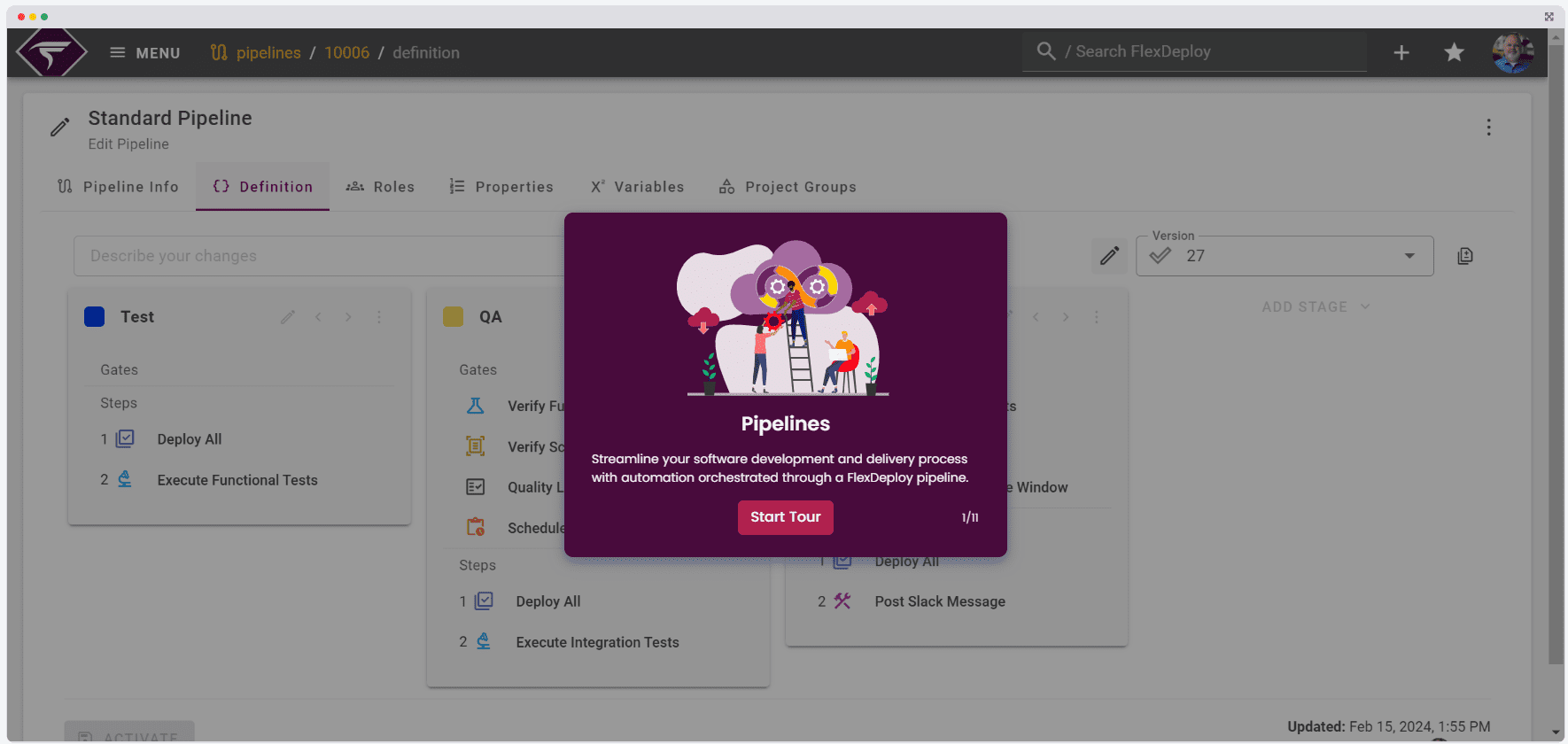Click the pipelines breadcrumb link
Screen dimensions: 1568x744
point(268,53)
